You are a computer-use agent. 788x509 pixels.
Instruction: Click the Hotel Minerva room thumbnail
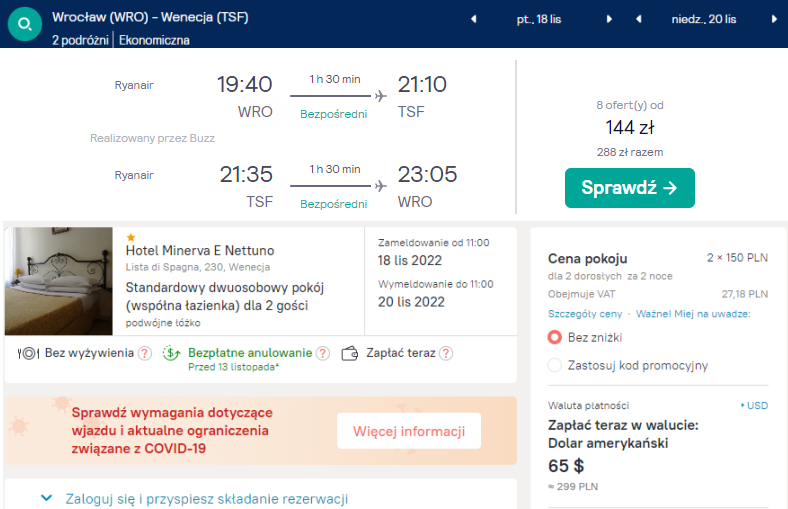(59, 281)
